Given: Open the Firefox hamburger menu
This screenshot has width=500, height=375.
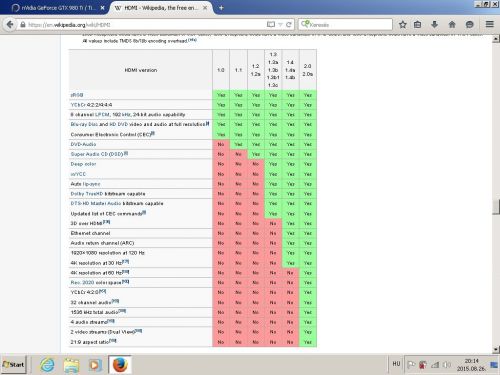Looking at the screenshot, I should [x=490, y=24].
